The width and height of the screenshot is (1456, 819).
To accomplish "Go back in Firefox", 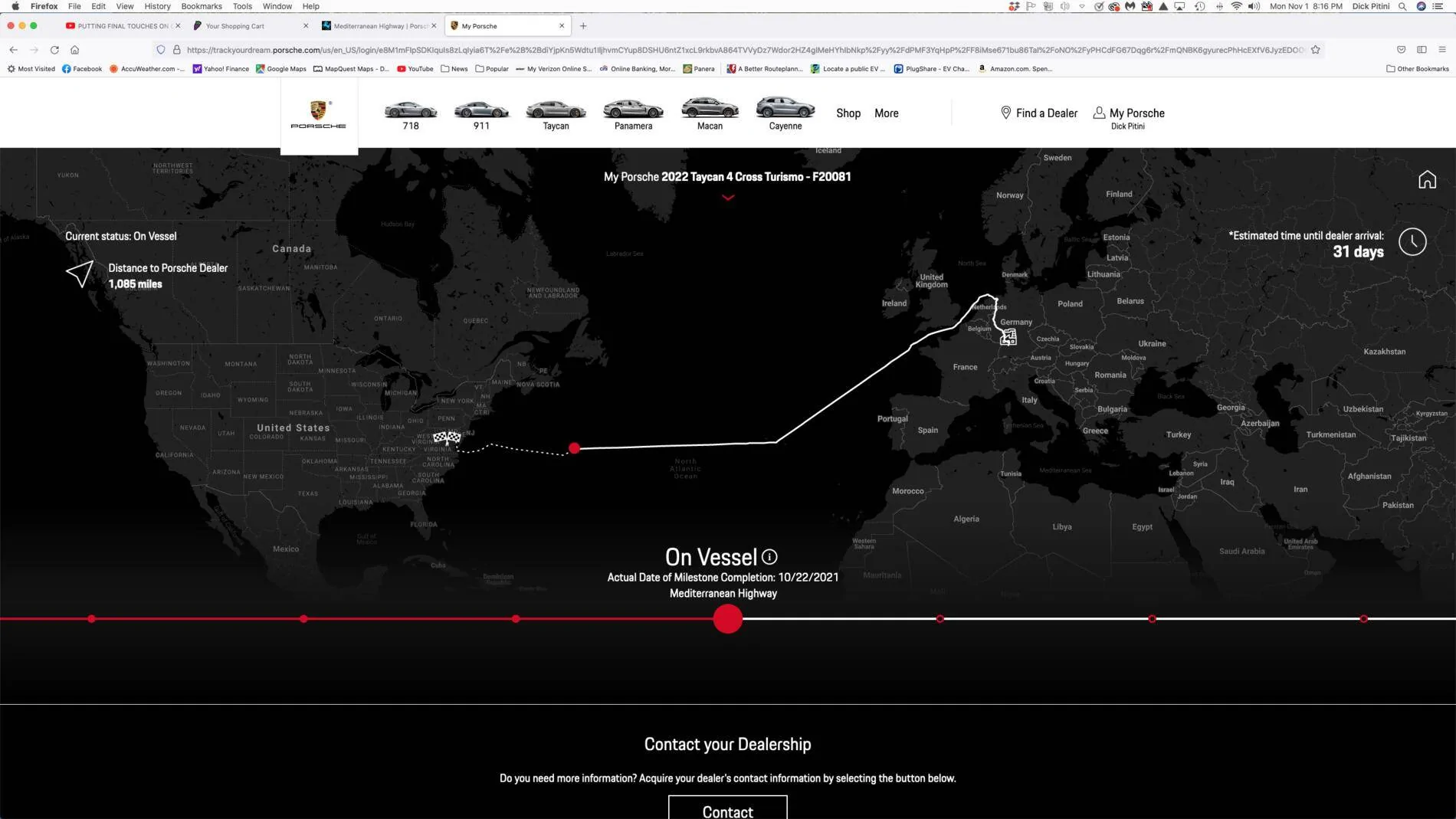I will (13, 50).
